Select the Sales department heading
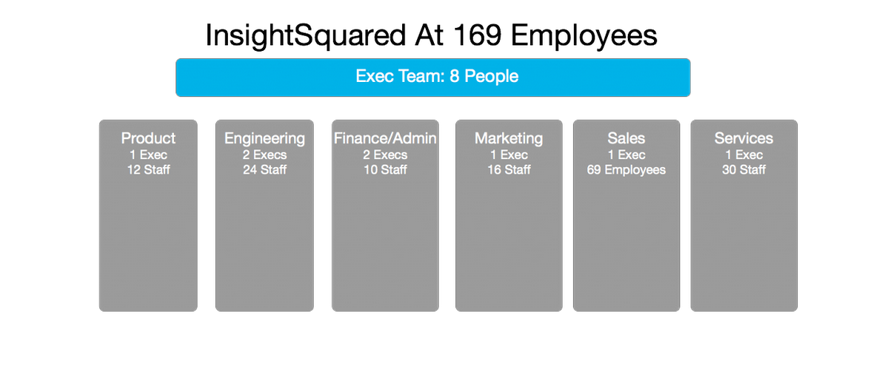The width and height of the screenshot is (895, 368). click(626, 138)
